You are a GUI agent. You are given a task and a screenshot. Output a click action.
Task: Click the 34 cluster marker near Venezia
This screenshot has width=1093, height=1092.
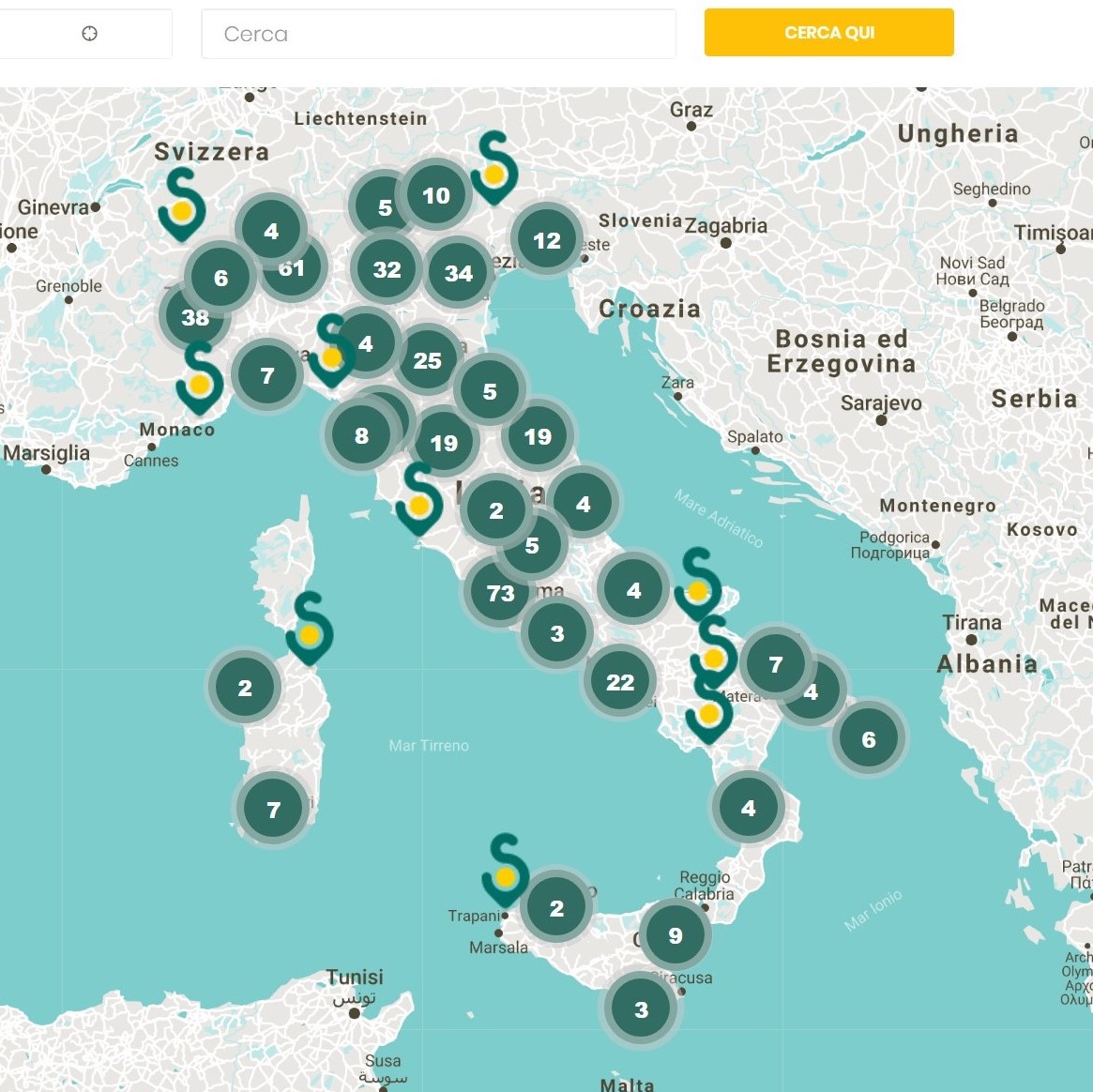[458, 274]
